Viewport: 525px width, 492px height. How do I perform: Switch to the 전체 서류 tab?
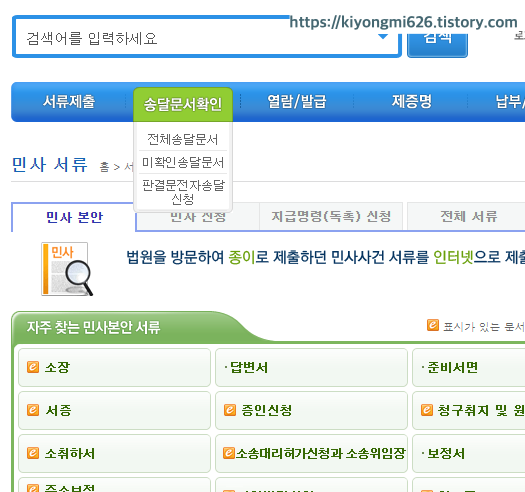468,216
